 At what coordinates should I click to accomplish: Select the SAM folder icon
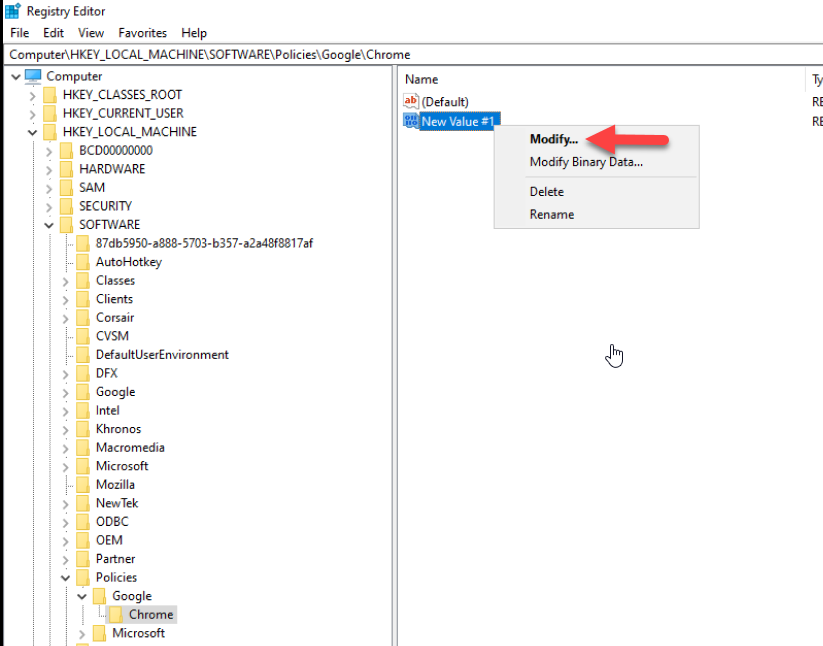point(66,187)
